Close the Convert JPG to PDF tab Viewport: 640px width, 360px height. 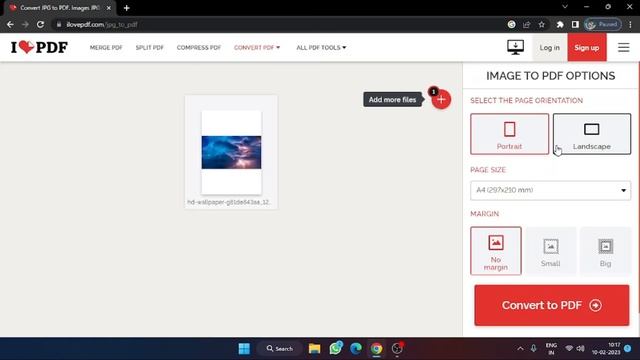tap(109, 8)
